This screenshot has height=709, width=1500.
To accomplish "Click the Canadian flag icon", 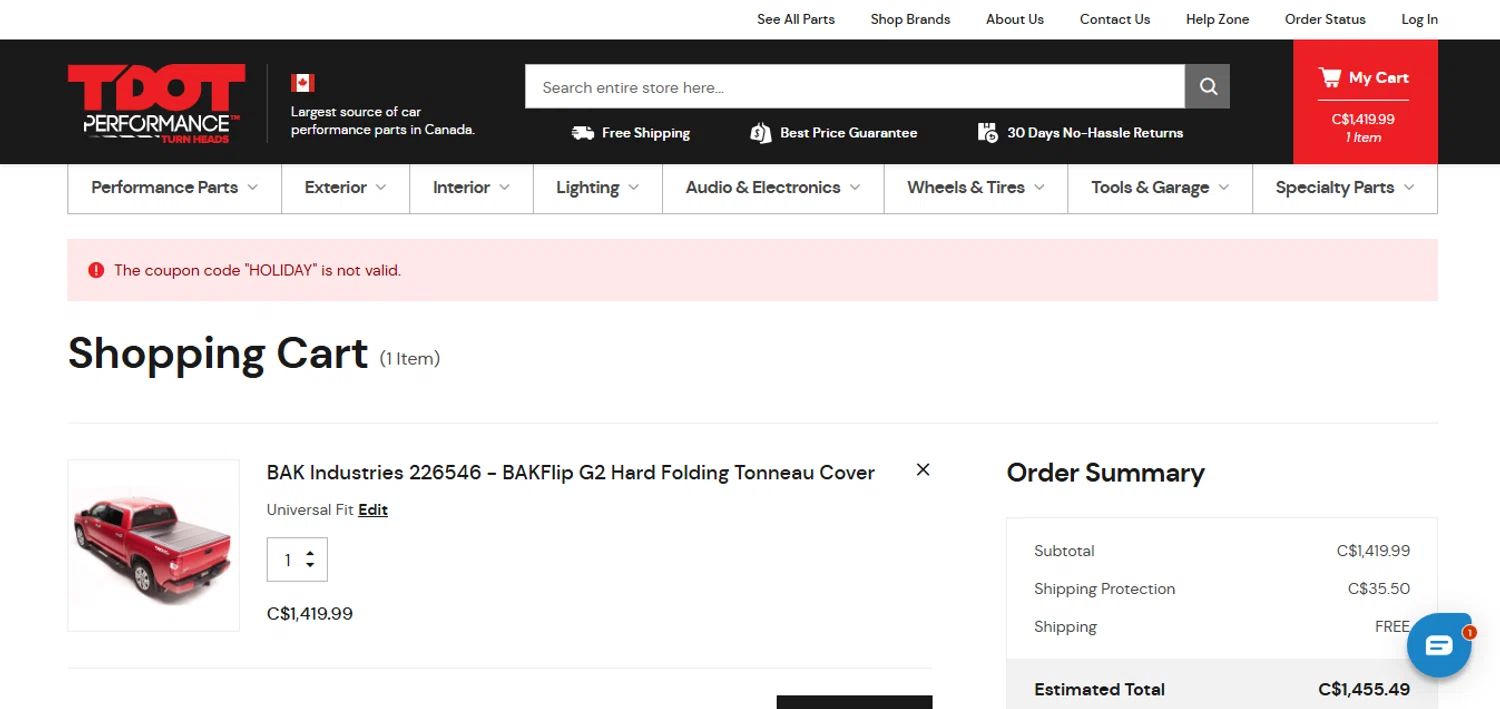I will click(x=303, y=82).
